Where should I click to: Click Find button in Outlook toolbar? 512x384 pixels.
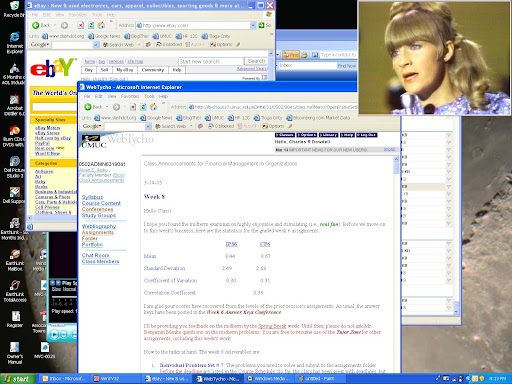pyautogui.click(x=291, y=55)
